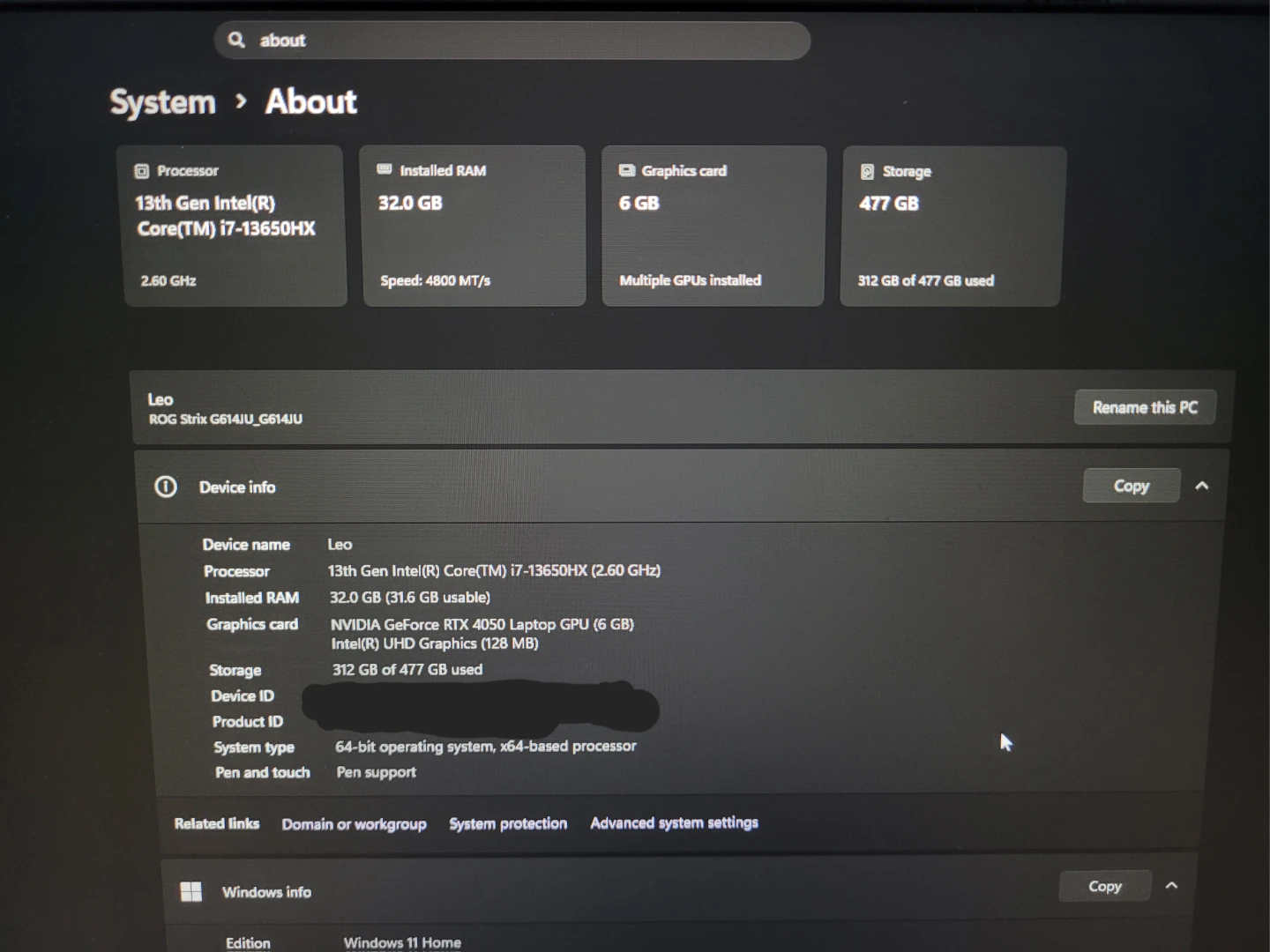The image size is (1270, 952).
Task: Select Intel(R) UHD Graphics (128 MB) line
Action: click(x=435, y=643)
